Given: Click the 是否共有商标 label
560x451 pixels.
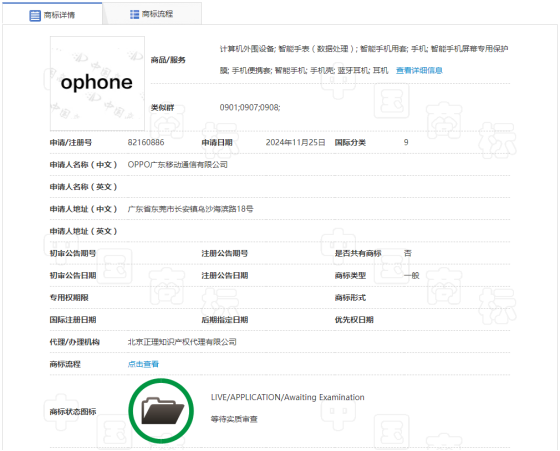Looking at the screenshot, I should point(358,253).
